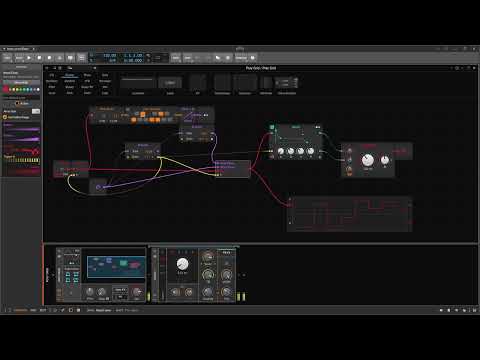
Task: Open the Play menu button beside File
Action: click(x=19, y=58)
